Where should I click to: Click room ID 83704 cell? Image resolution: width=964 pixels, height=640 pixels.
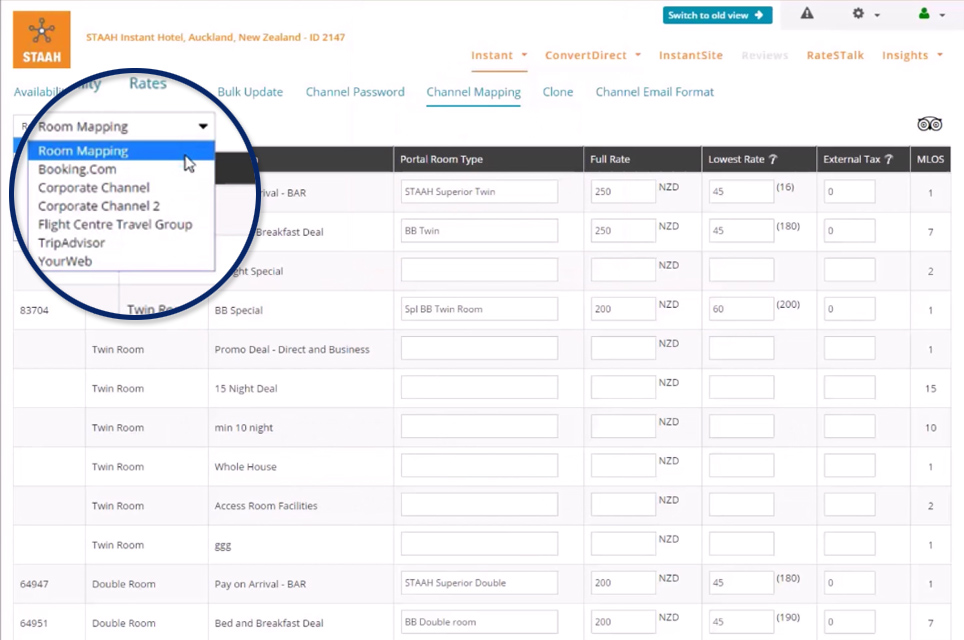pyautogui.click(x=34, y=310)
